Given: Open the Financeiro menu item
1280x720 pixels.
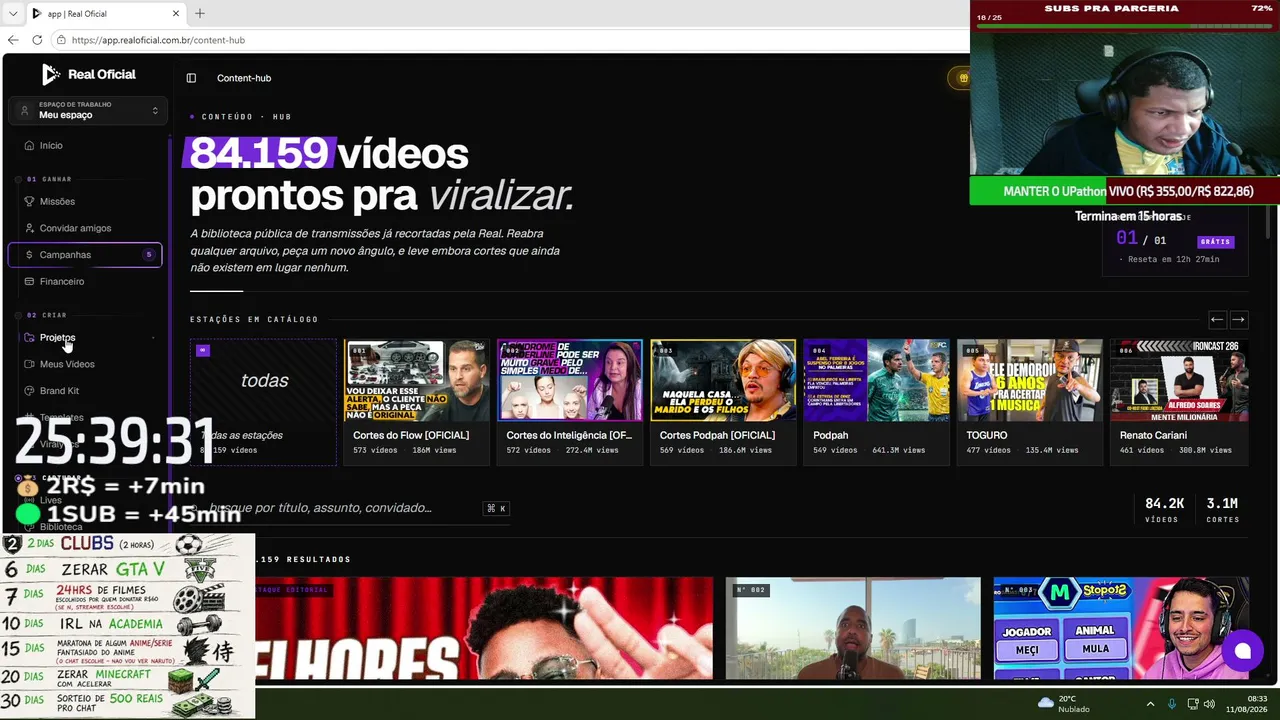Looking at the screenshot, I should coord(62,282).
